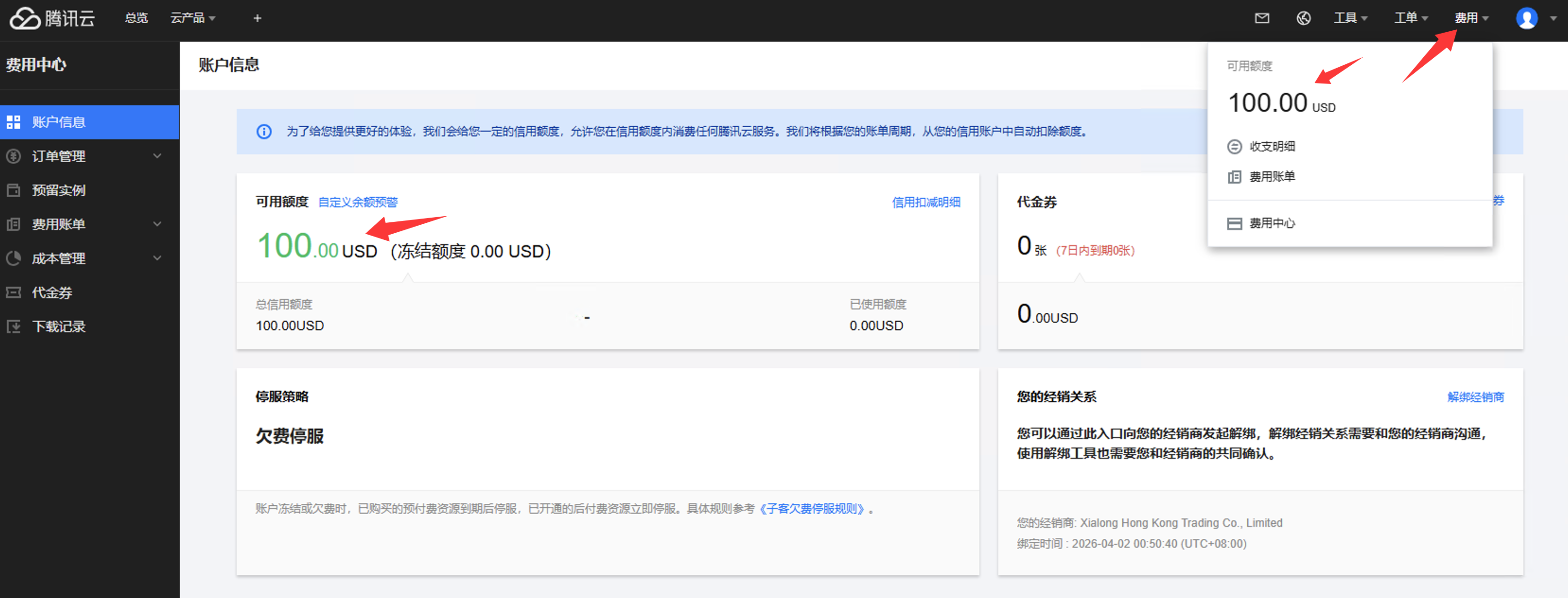Click the 自定义余额预警 link
Viewport: 1568px width, 598px height.
[358, 202]
